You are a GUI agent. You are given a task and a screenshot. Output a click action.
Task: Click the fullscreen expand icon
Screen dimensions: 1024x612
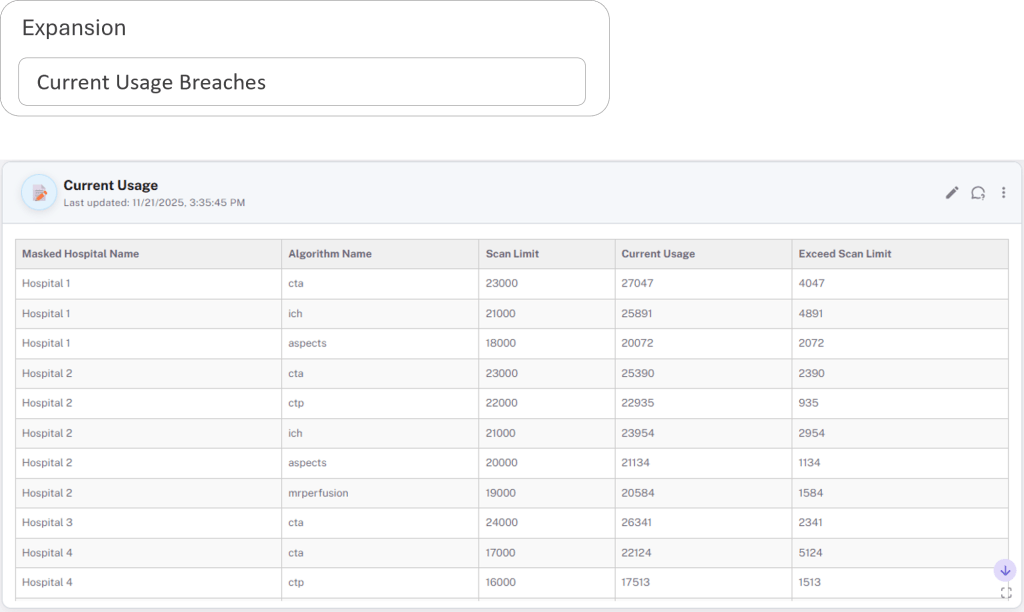(x=1005, y=593)
